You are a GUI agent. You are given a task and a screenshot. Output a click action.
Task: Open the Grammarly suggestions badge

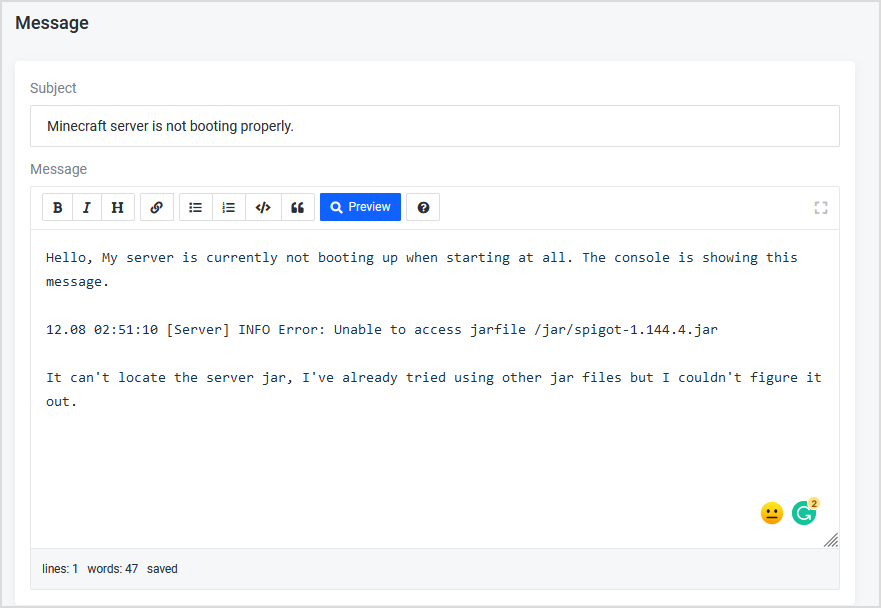point(805,512)
